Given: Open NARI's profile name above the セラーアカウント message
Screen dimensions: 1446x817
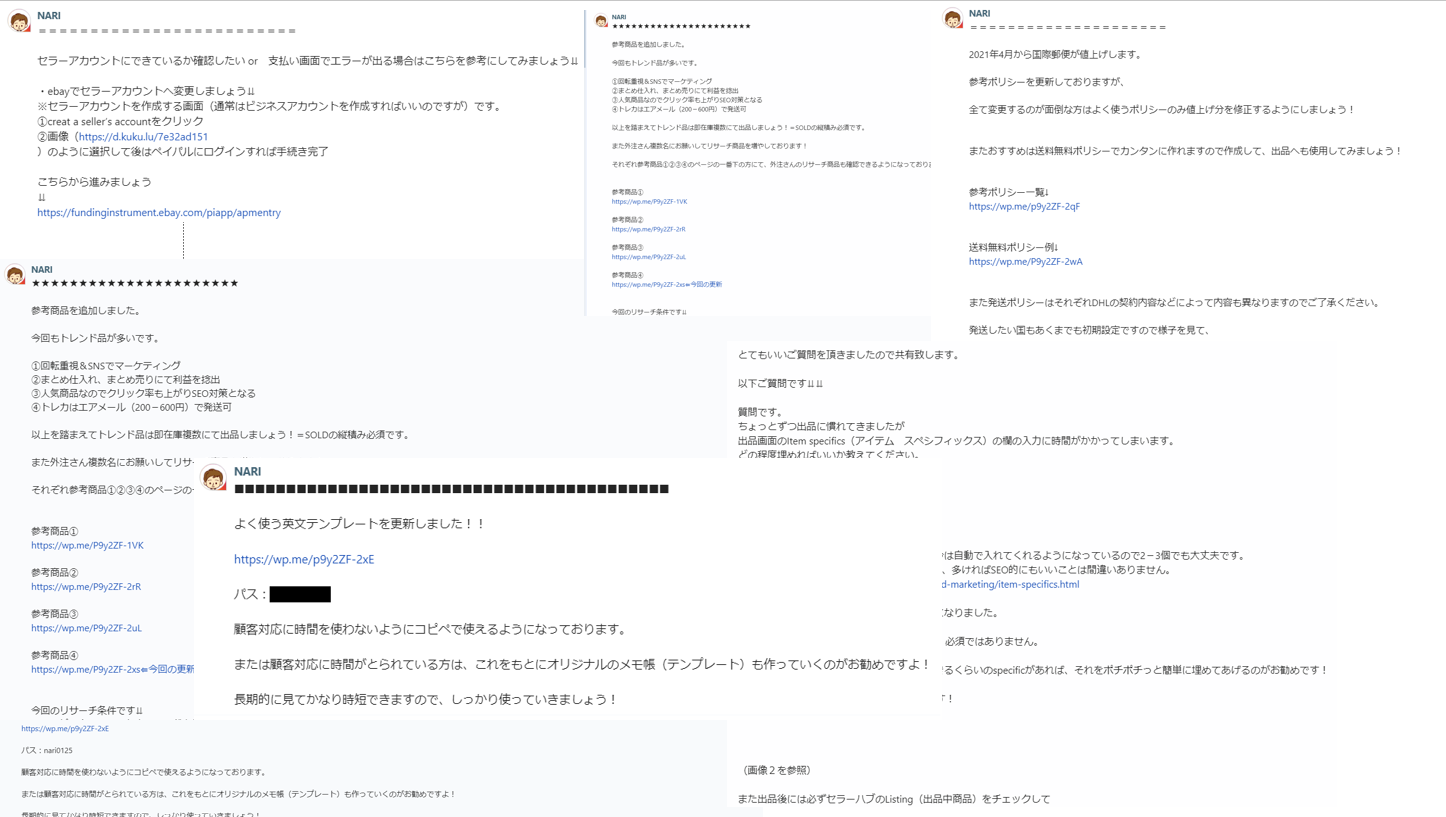Looking at the screenshot, I should [x=49, y=16].
